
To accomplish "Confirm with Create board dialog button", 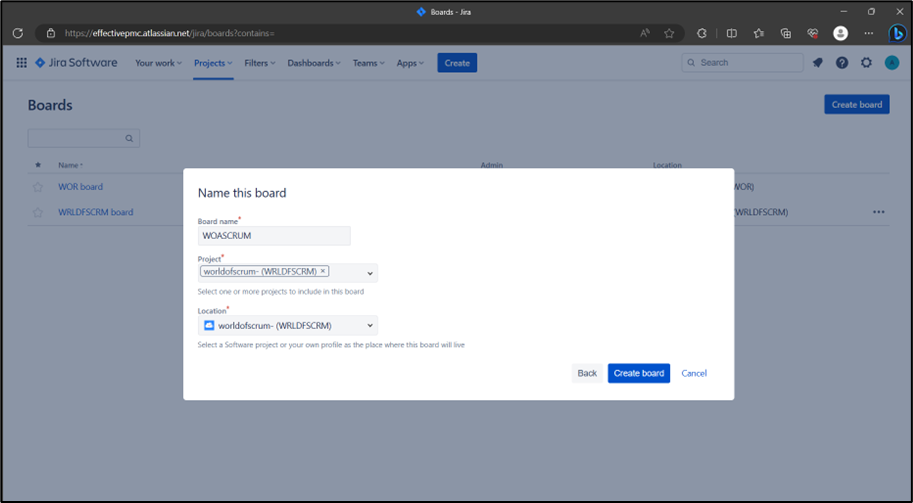I will click(639, 373).
